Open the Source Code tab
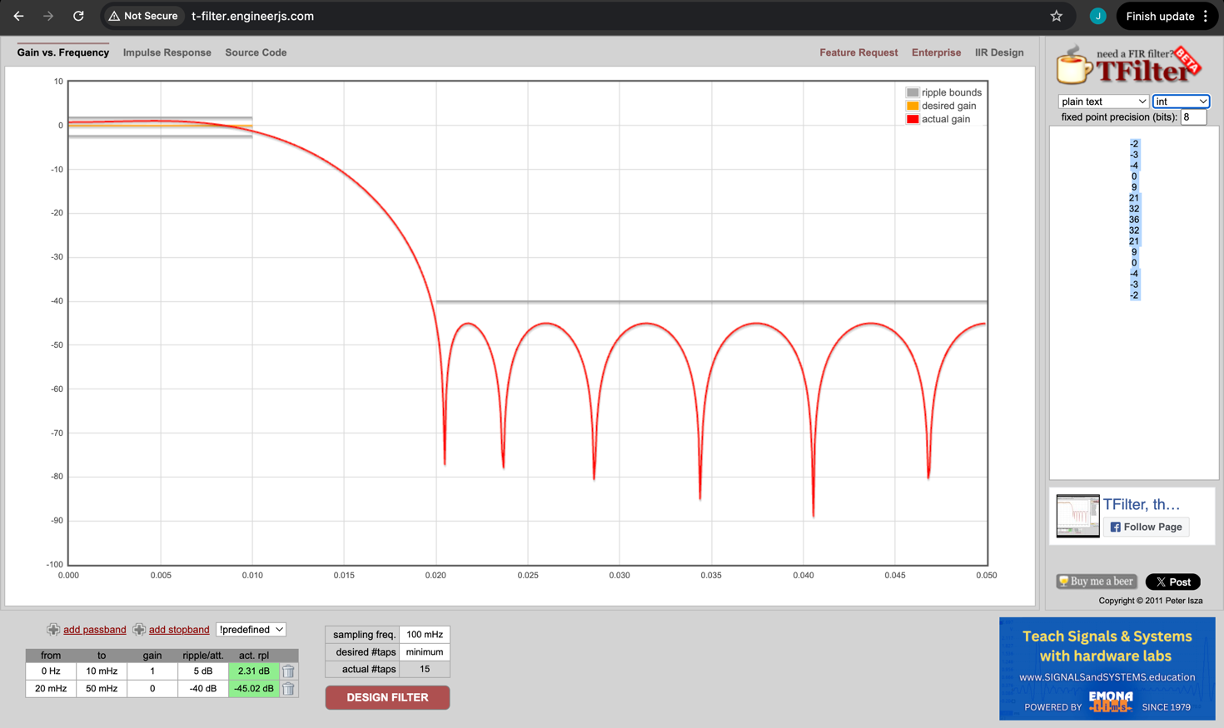The height and width of the screenshot is (728, 1224). click(256, 52)
